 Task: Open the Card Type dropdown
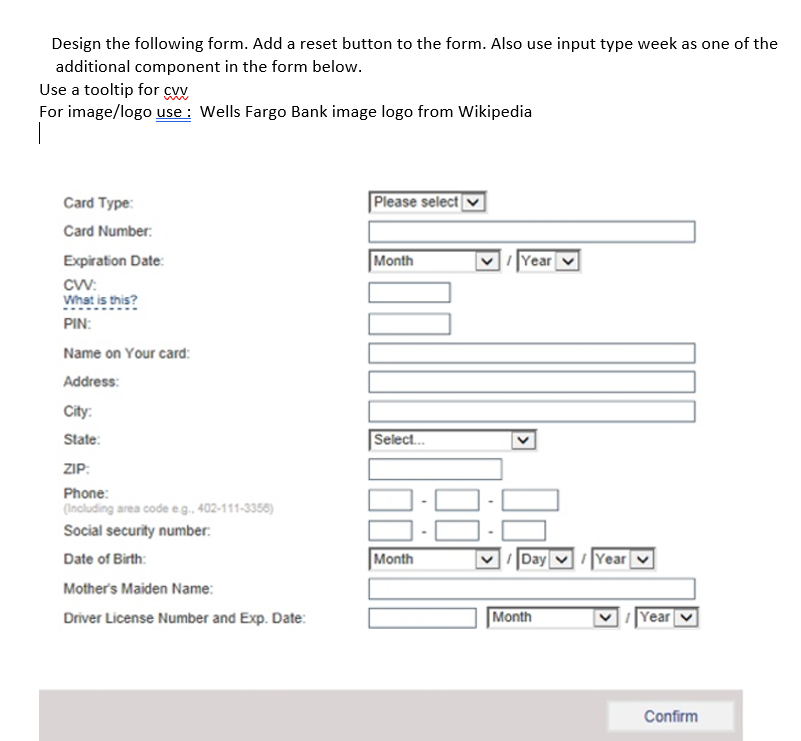click(427, 201)
